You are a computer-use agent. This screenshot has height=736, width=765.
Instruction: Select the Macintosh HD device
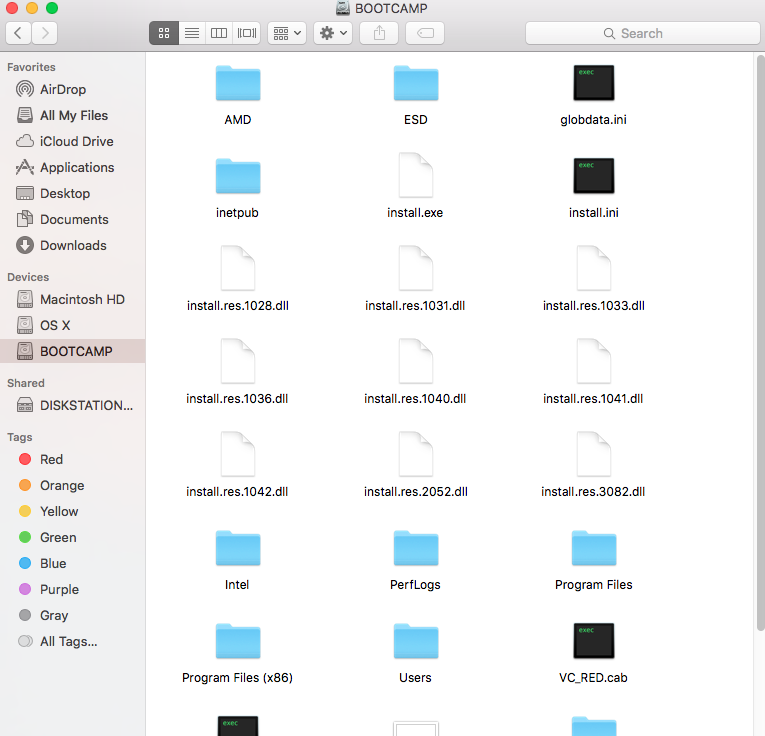(73, 299)
